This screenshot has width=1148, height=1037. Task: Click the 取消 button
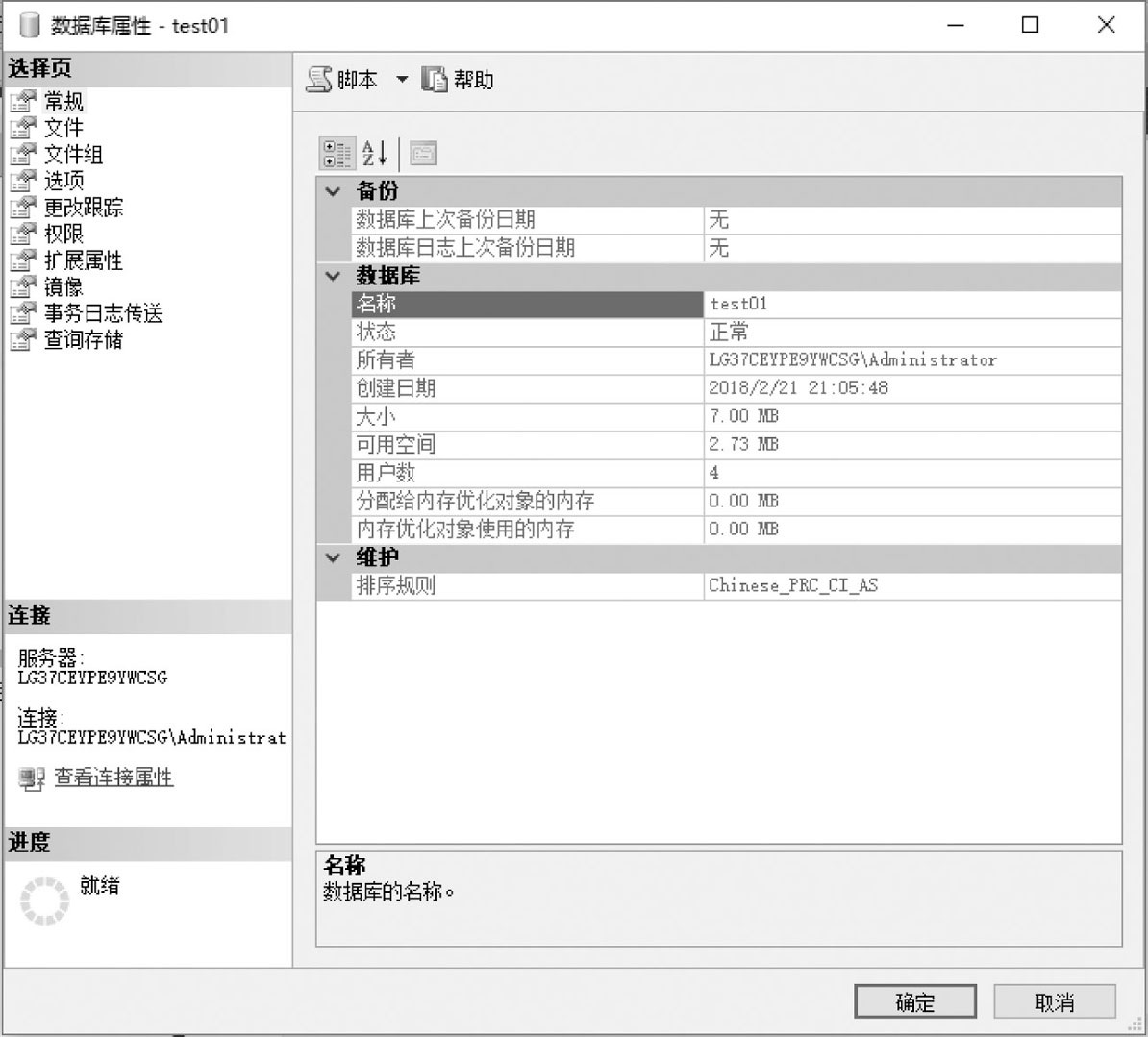point(1055,1001)
